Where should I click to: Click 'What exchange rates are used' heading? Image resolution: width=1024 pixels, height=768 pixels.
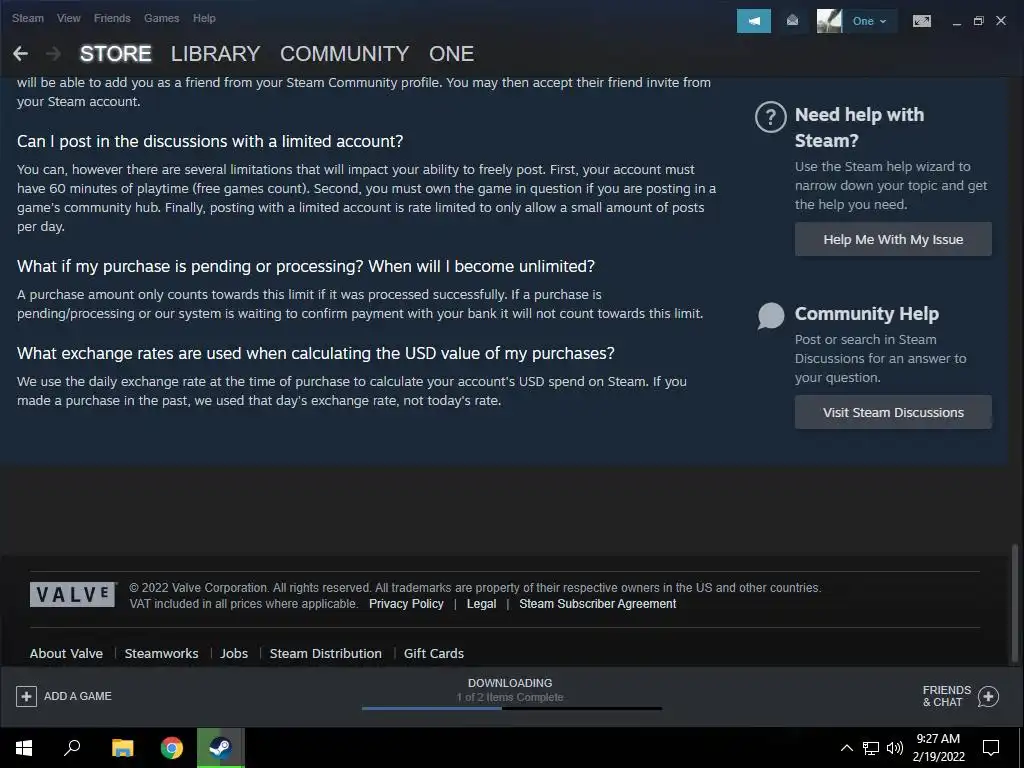tap(315, 353)
